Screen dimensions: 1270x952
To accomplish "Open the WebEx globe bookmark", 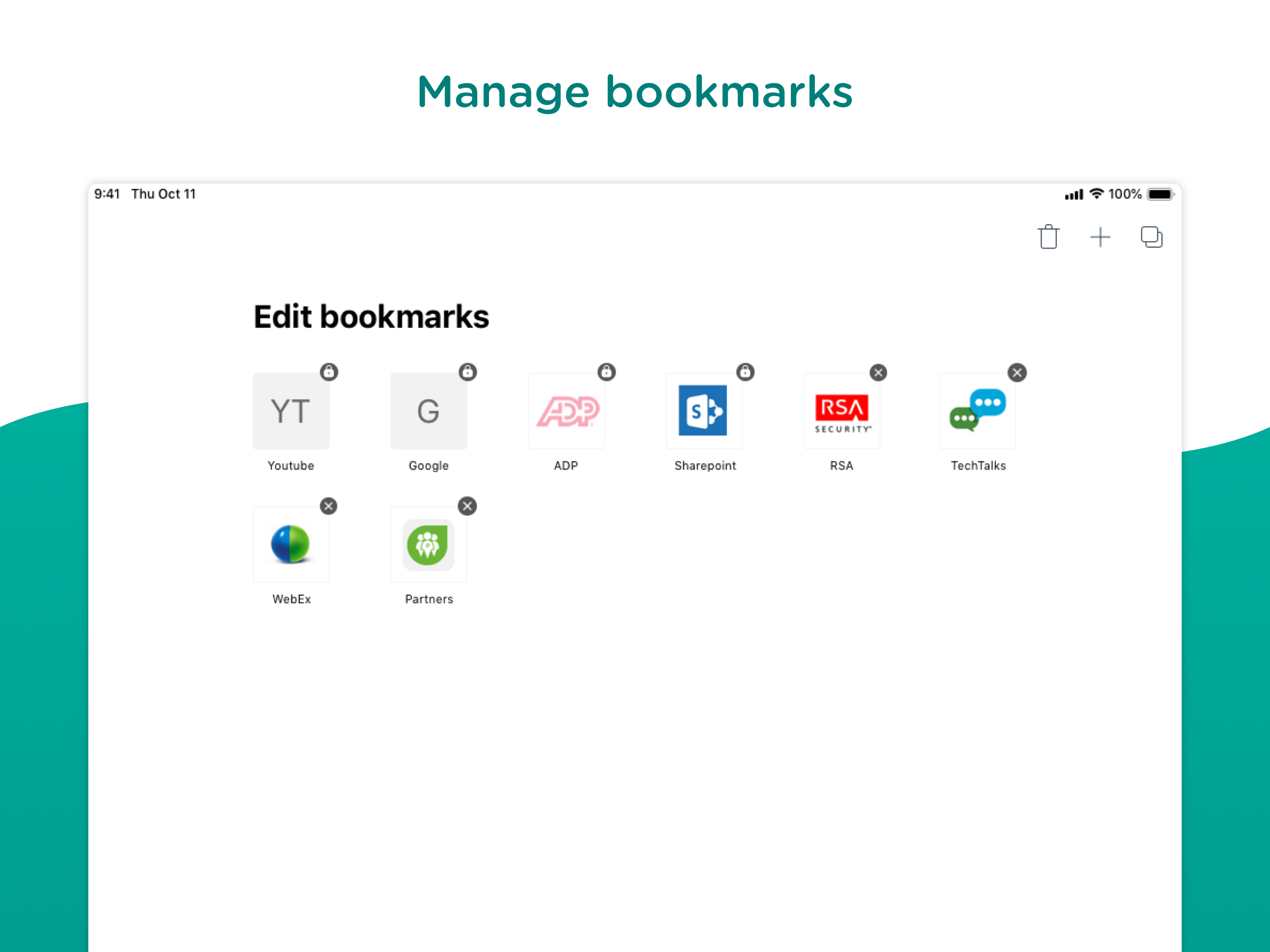I will coord(291,544).
